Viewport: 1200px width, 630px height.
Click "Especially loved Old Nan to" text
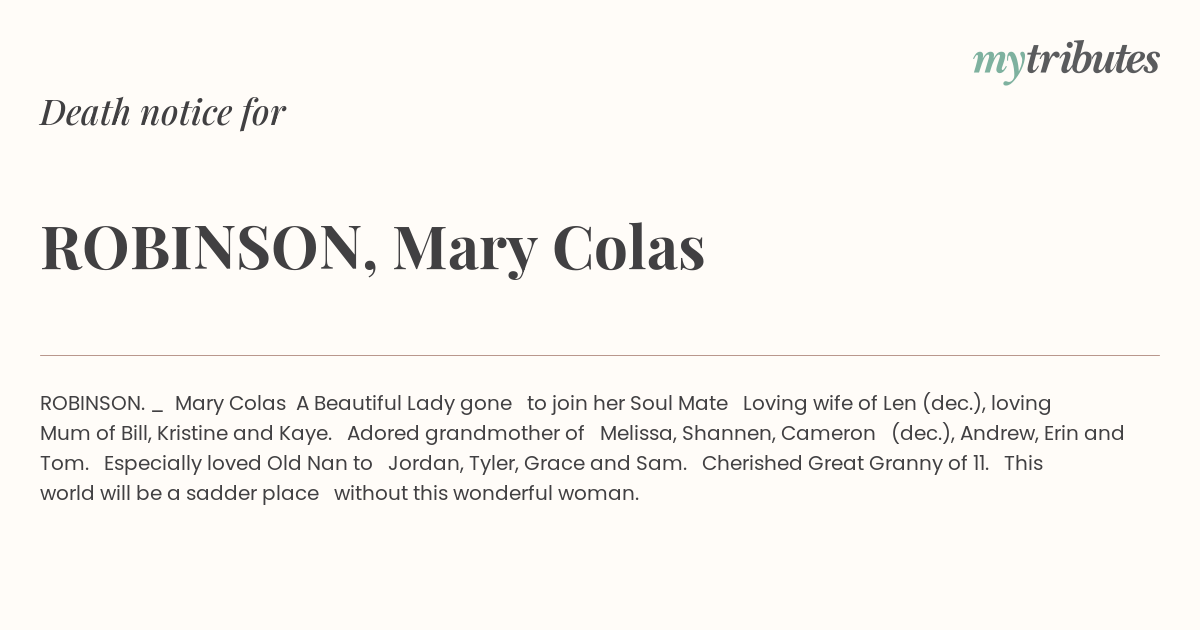pyautogui.click(x=238, y=463)
